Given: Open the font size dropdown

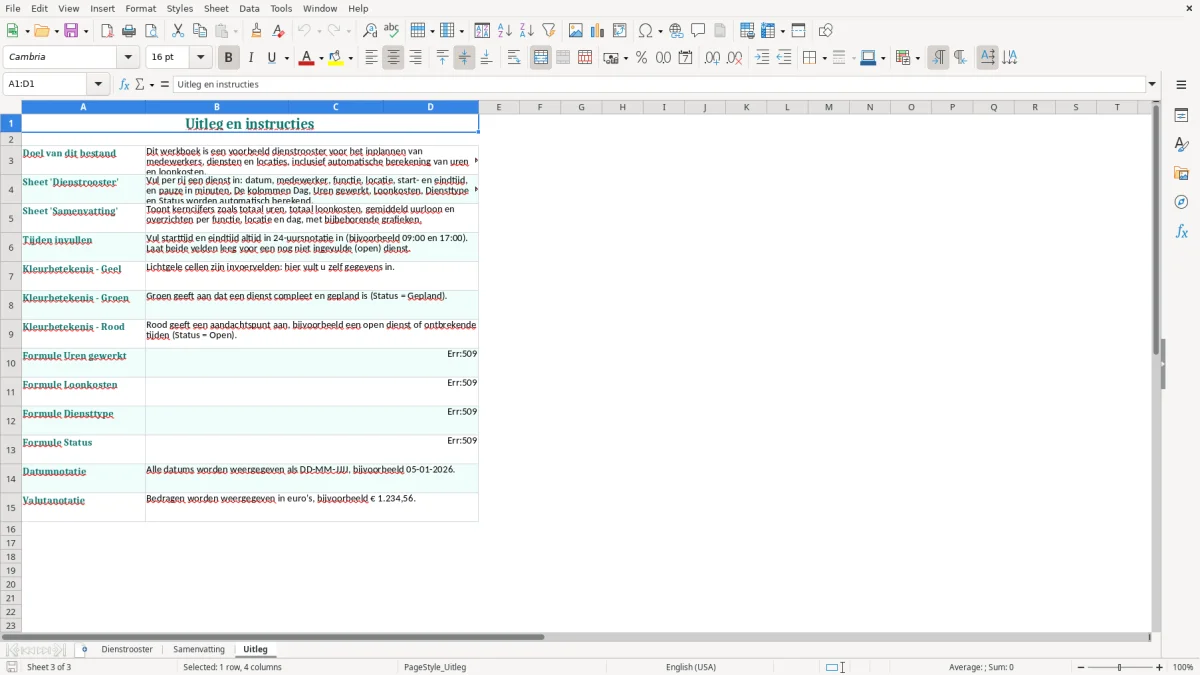Looking at the screenshot, I should (x=201, y=58).
